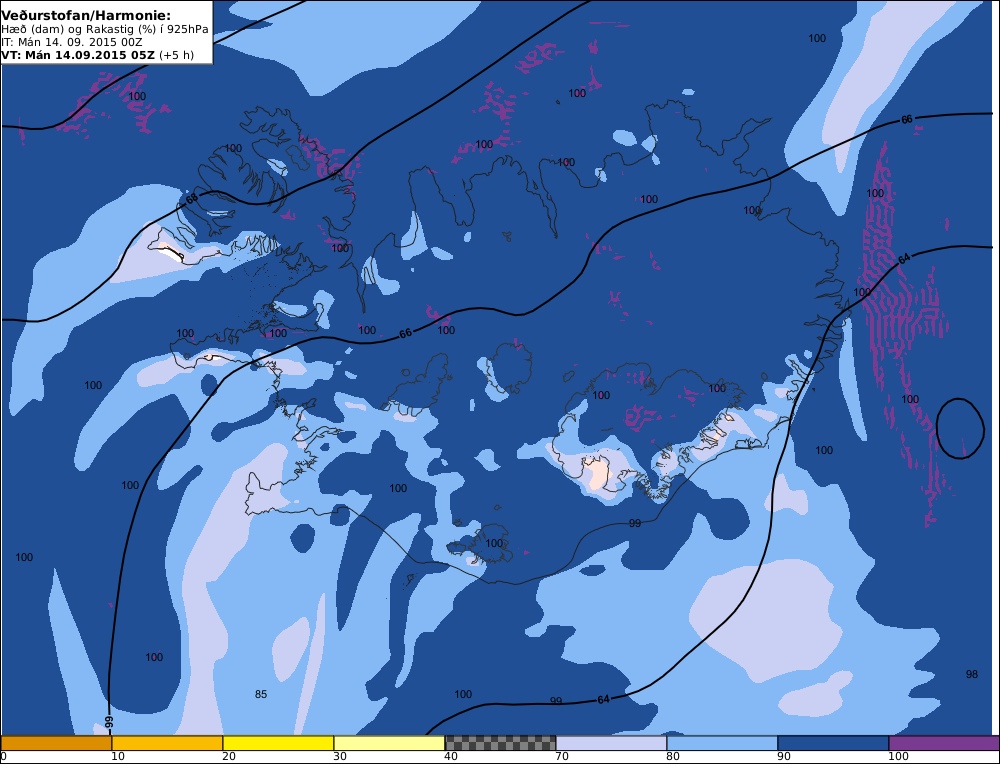Click the legend tick label '10'
The image size is (1000, 764).
tap(117, 756)
